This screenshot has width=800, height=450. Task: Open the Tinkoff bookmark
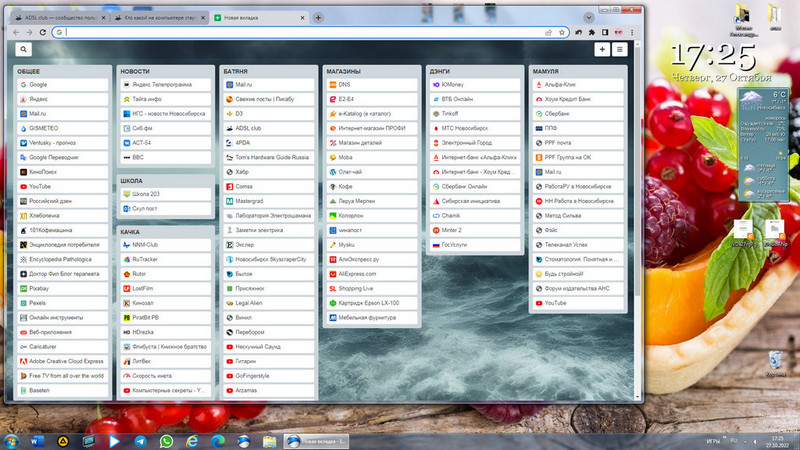pos(475,114)
